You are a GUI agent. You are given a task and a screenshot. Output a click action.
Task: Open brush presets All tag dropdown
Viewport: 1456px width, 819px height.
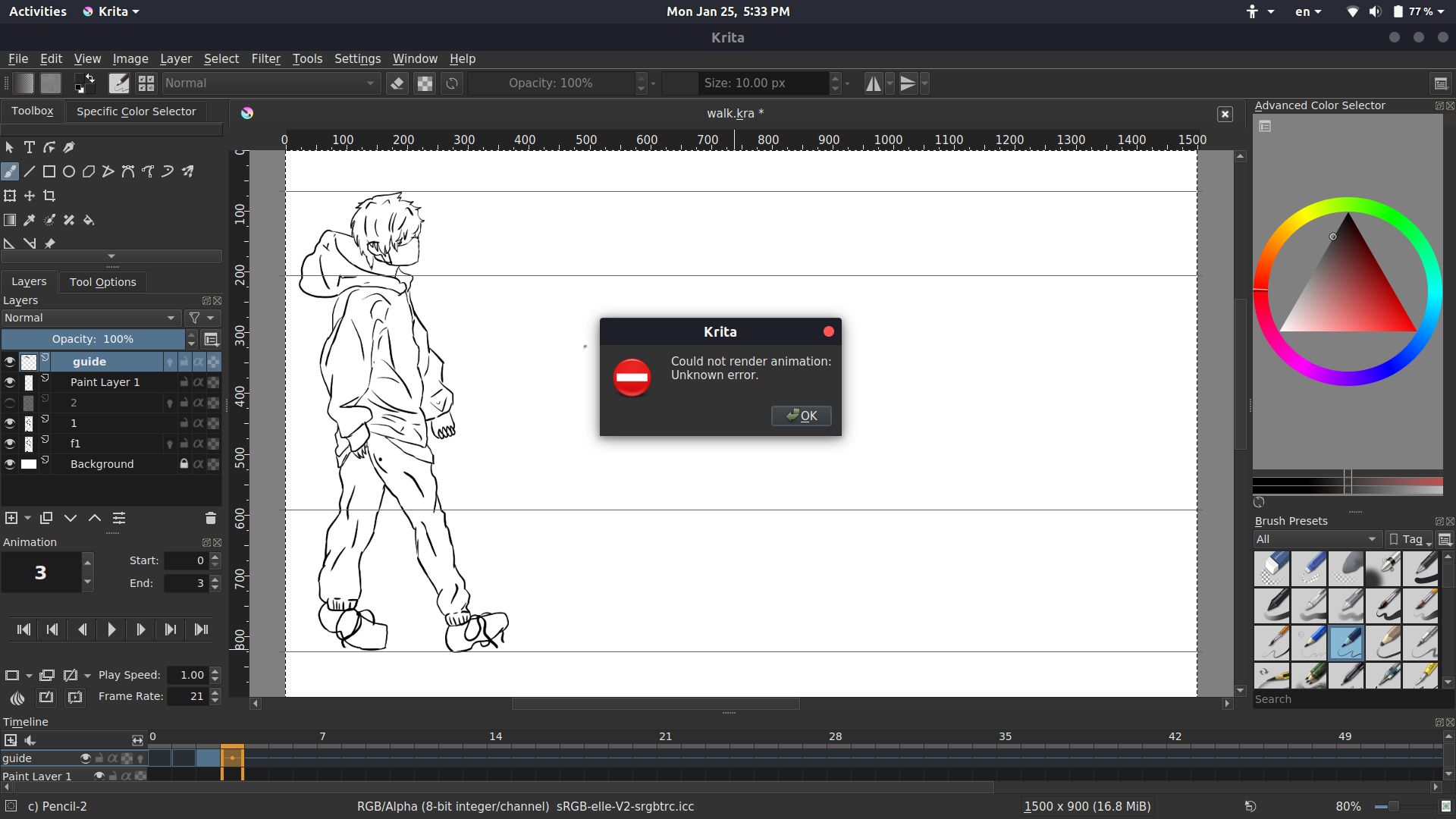[1316, 539]
